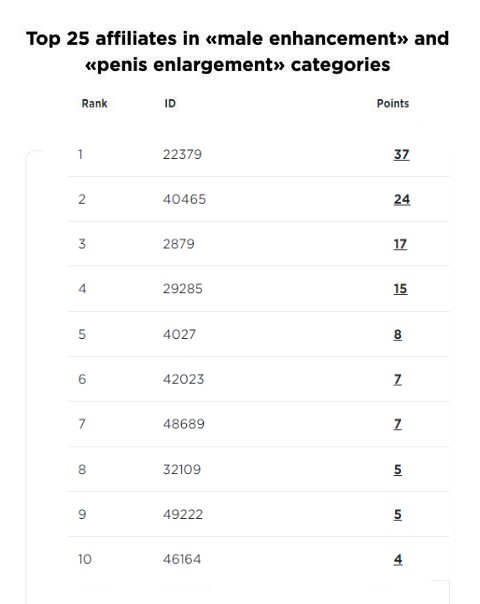Open the 15 points link for ID 29285
Screen dimensions: 480x604
coord(400,289)
